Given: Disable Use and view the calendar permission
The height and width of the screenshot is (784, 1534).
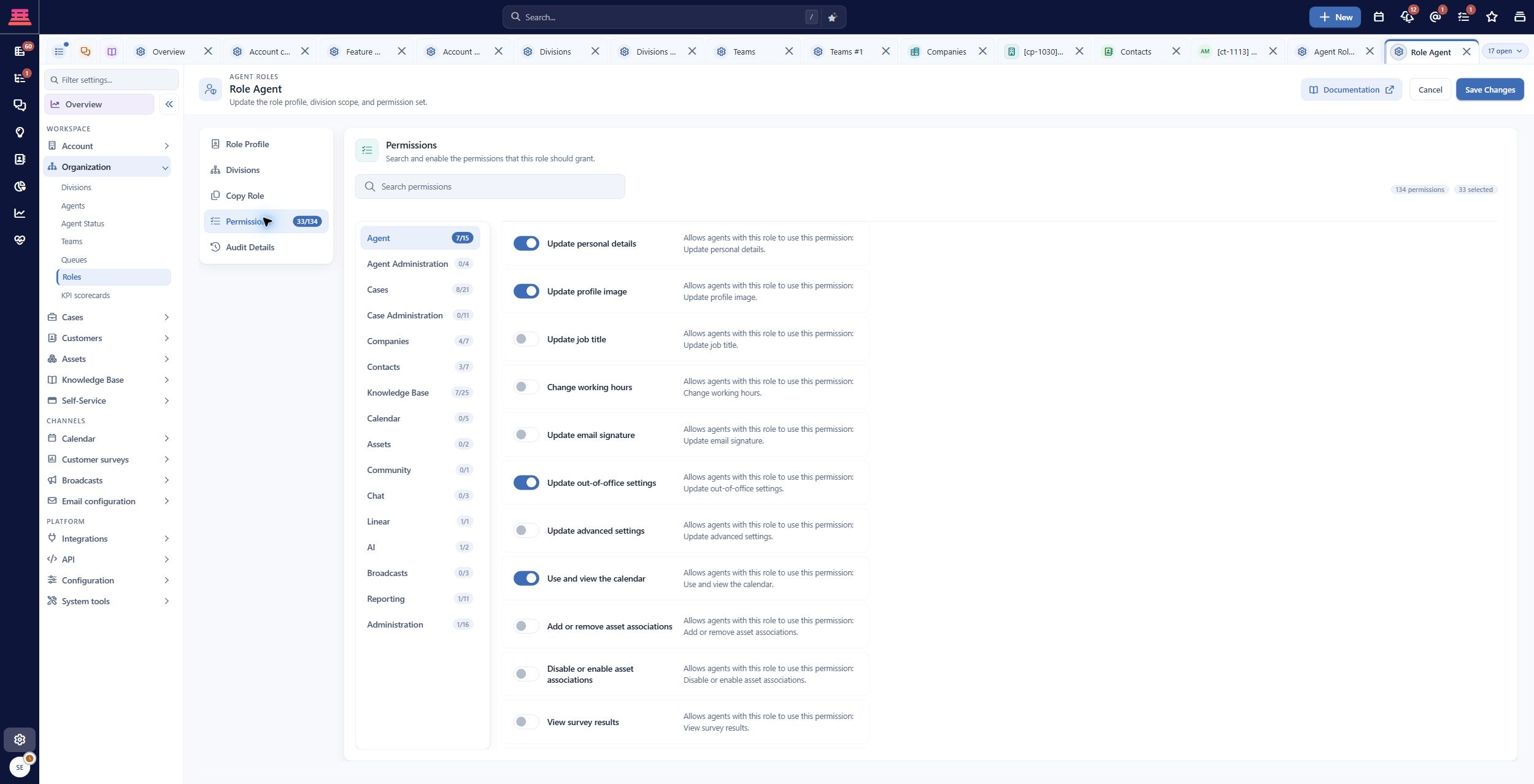Looking at the screenshot, I should (526, 578).
